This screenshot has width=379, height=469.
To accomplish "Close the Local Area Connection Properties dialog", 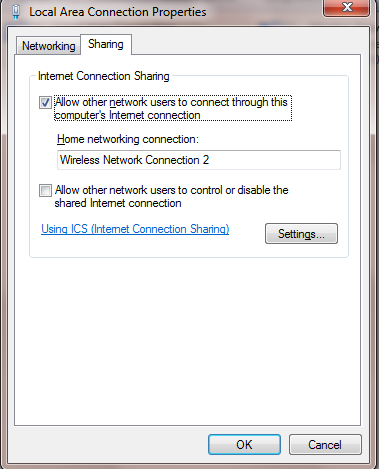I will coord(346,7).
